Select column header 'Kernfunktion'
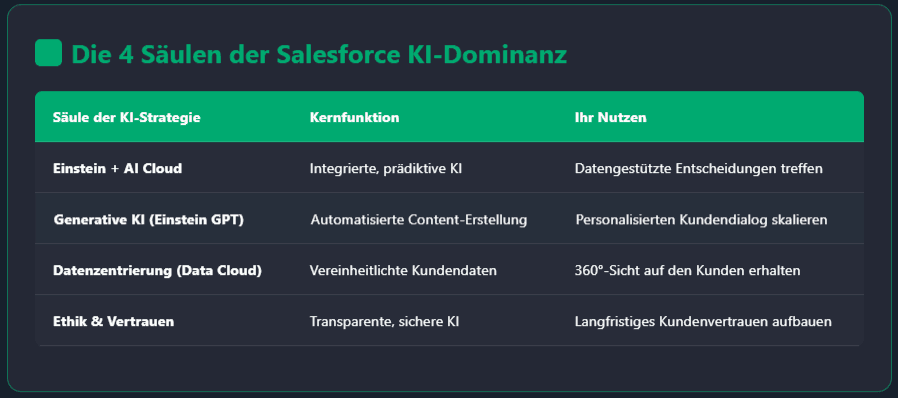The image size is (898, 398). 355,117
